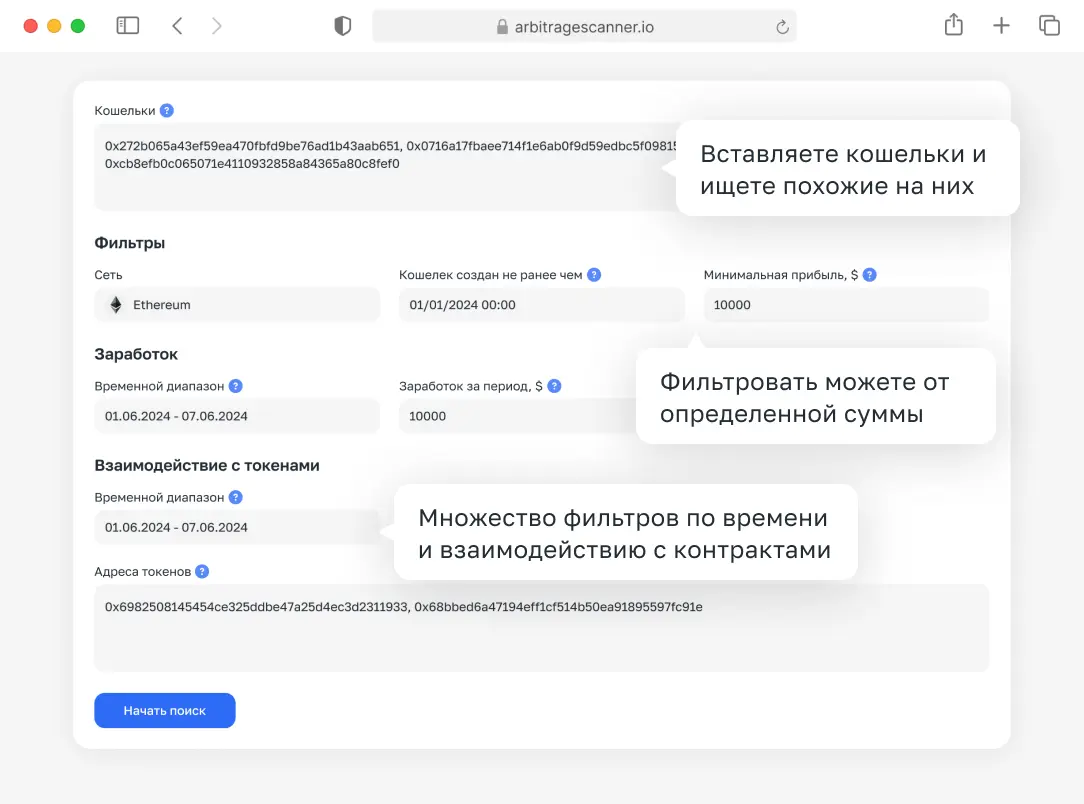The image size is (1084, 804).
Task: Click help icon beside Заработок за период
Action: [x=554, y=385]
